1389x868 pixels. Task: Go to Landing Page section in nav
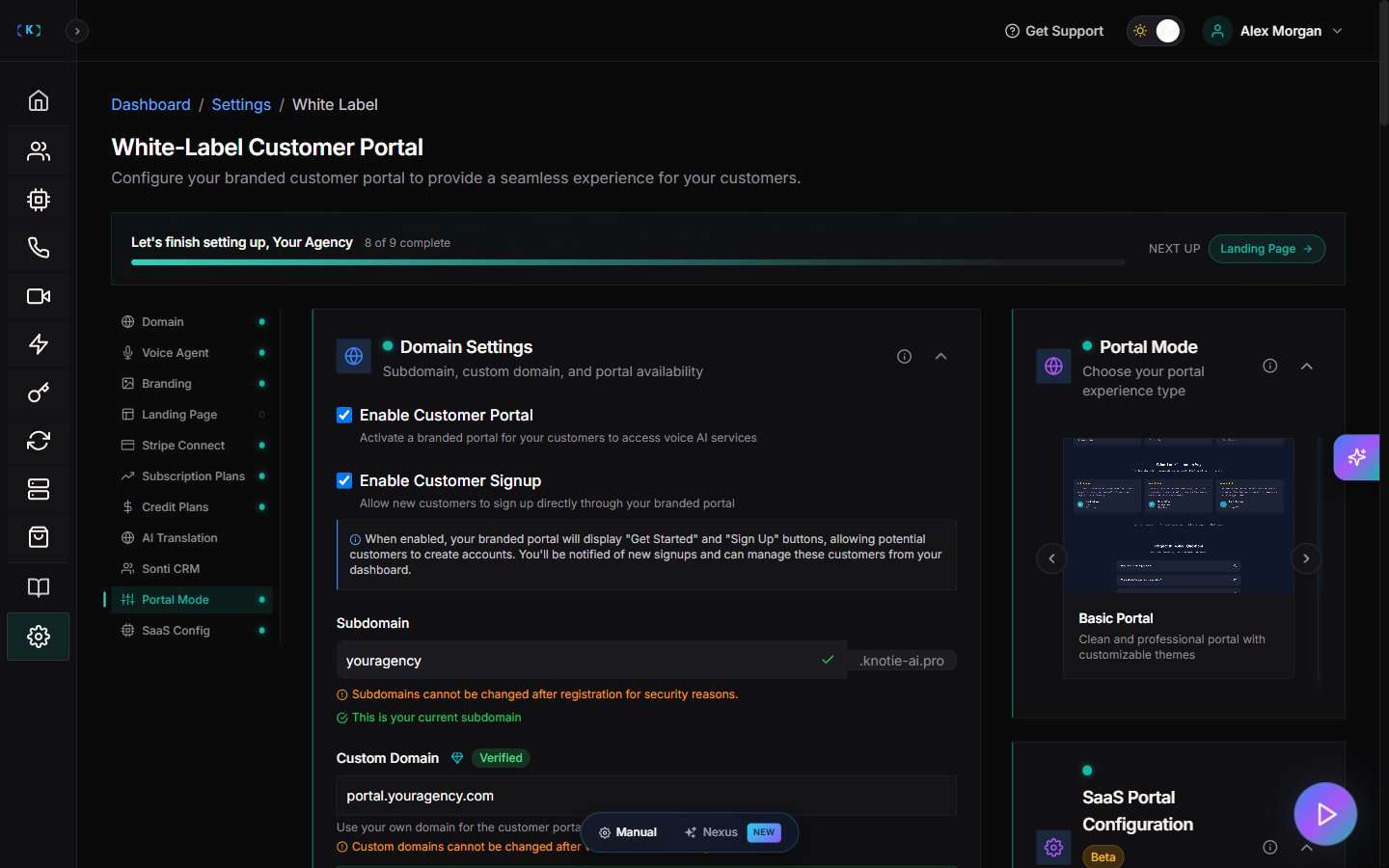tap(192, 415)
